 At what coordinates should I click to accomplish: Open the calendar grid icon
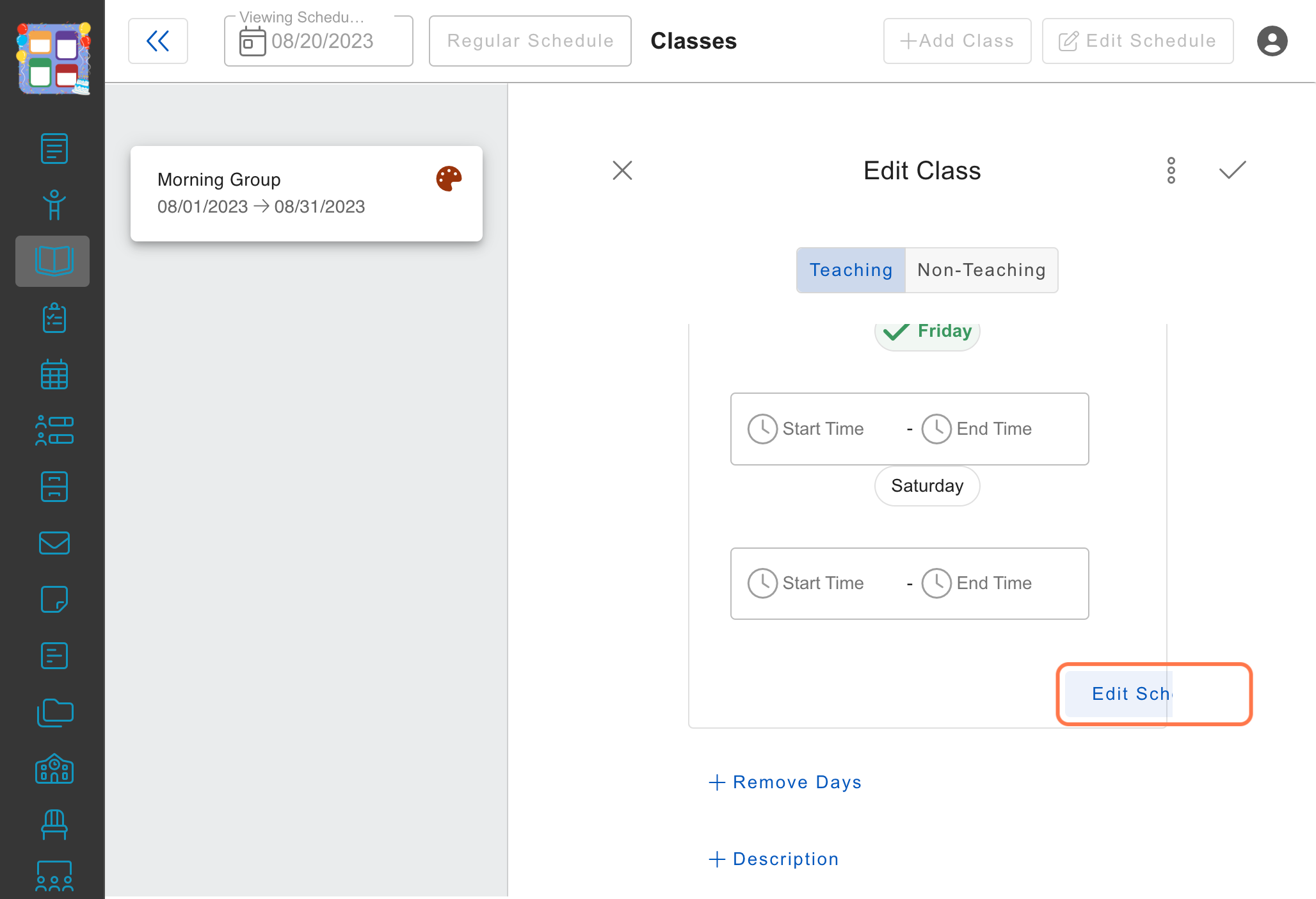point(54,374)
